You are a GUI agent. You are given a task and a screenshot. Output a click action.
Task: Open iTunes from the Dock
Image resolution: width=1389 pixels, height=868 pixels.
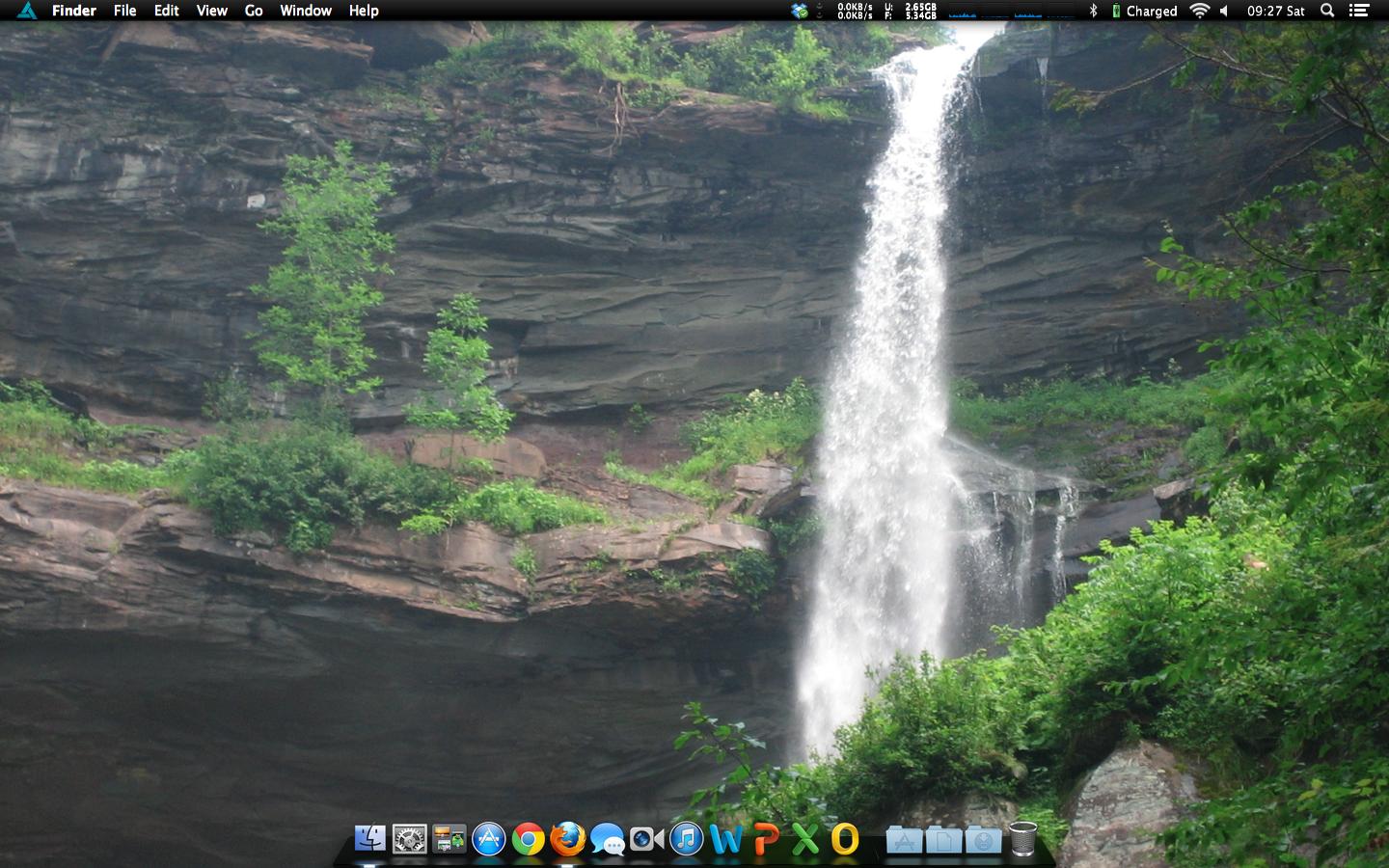pyautogui.click(x=686, y=839)
